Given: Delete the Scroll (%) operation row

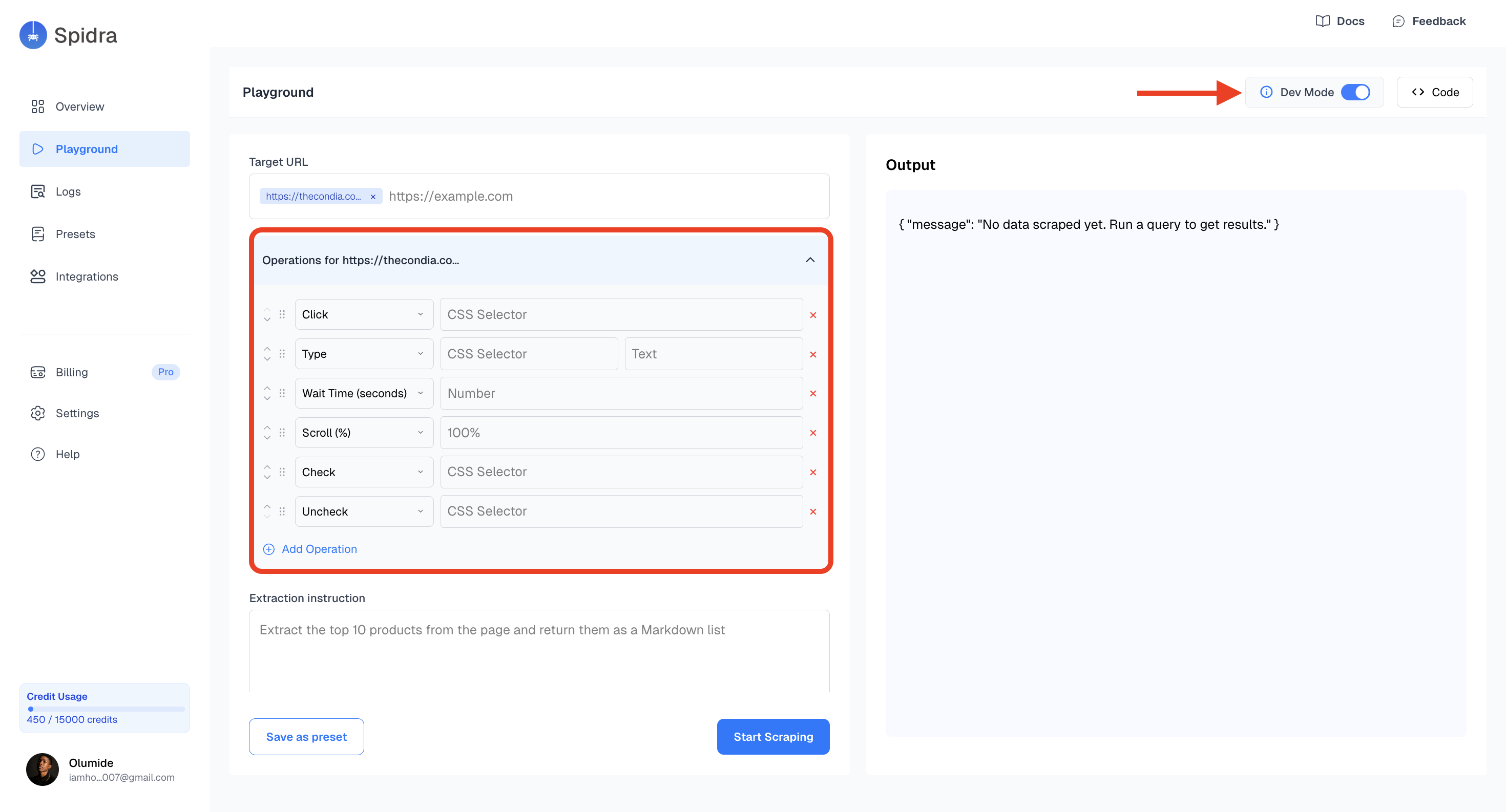Looking at the screenshot, I should tap(812, 433).
